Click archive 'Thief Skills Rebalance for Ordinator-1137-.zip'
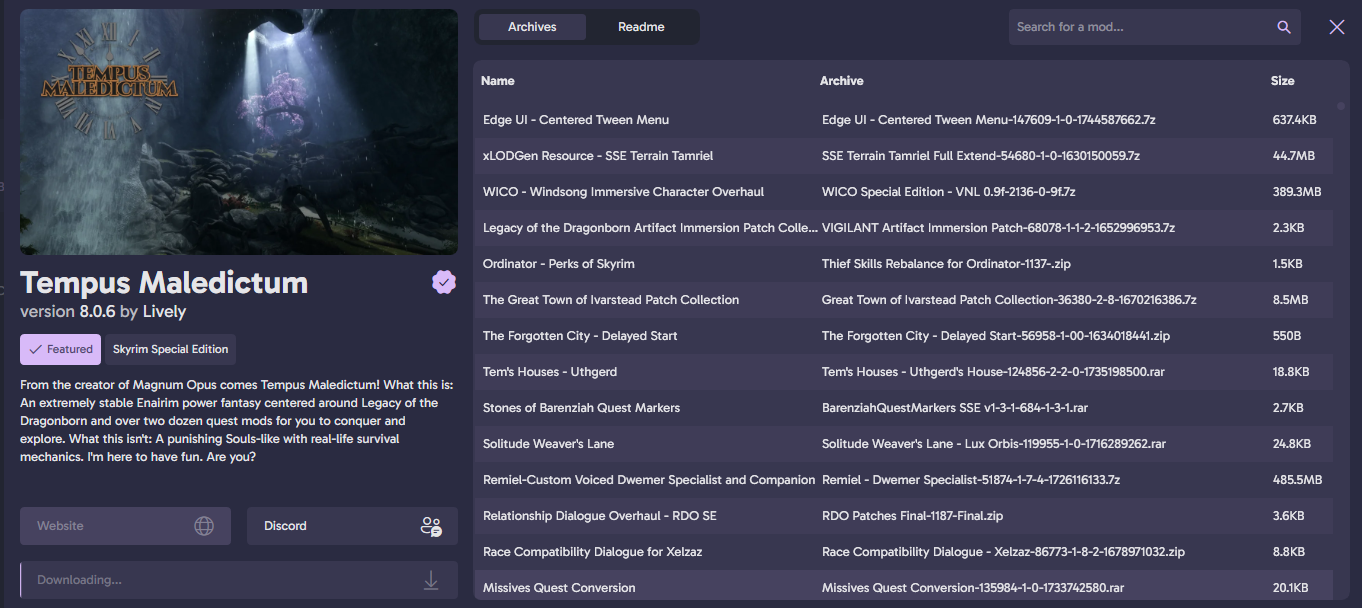The image size is (1362, 608). pos(946,264)
